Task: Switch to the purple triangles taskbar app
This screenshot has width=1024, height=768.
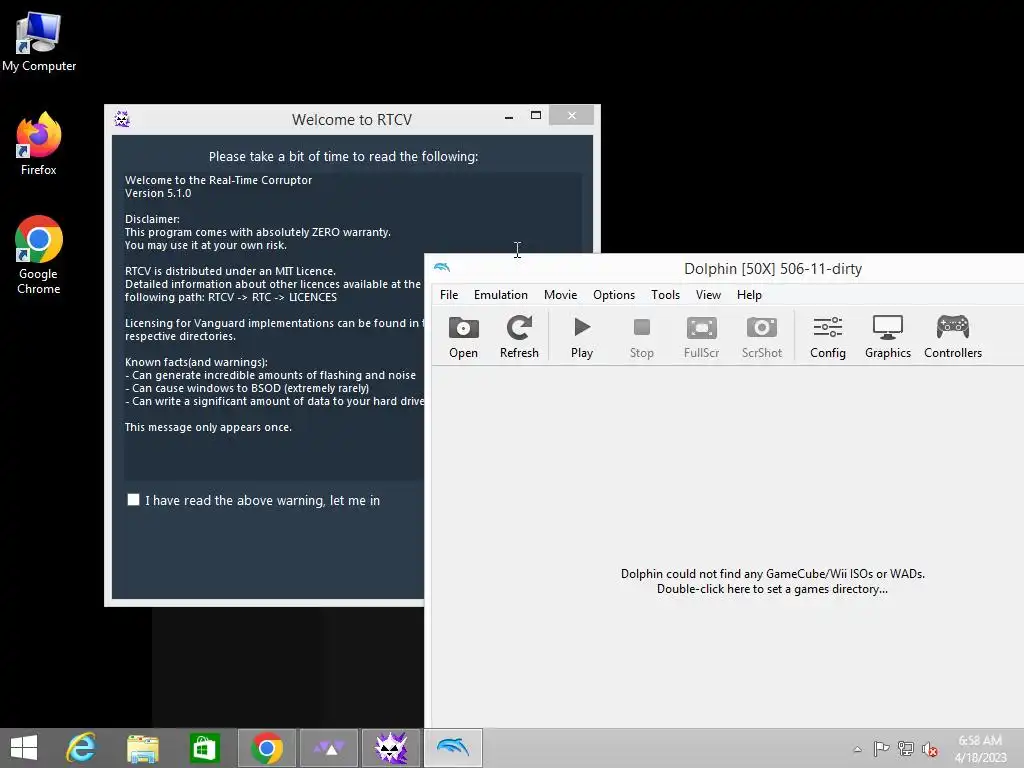Action: click(328, 748)
